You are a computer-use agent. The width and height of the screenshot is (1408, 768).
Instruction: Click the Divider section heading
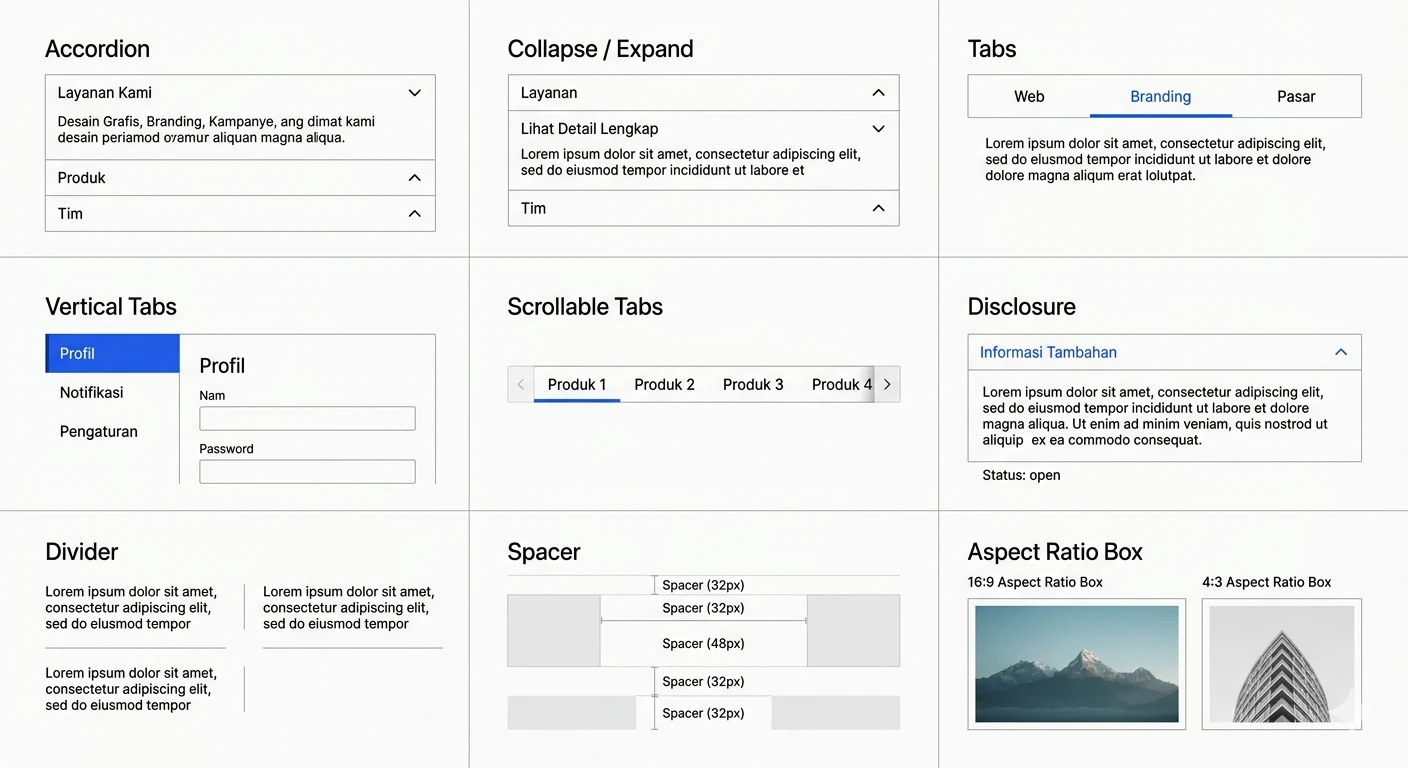pos(81,552)
